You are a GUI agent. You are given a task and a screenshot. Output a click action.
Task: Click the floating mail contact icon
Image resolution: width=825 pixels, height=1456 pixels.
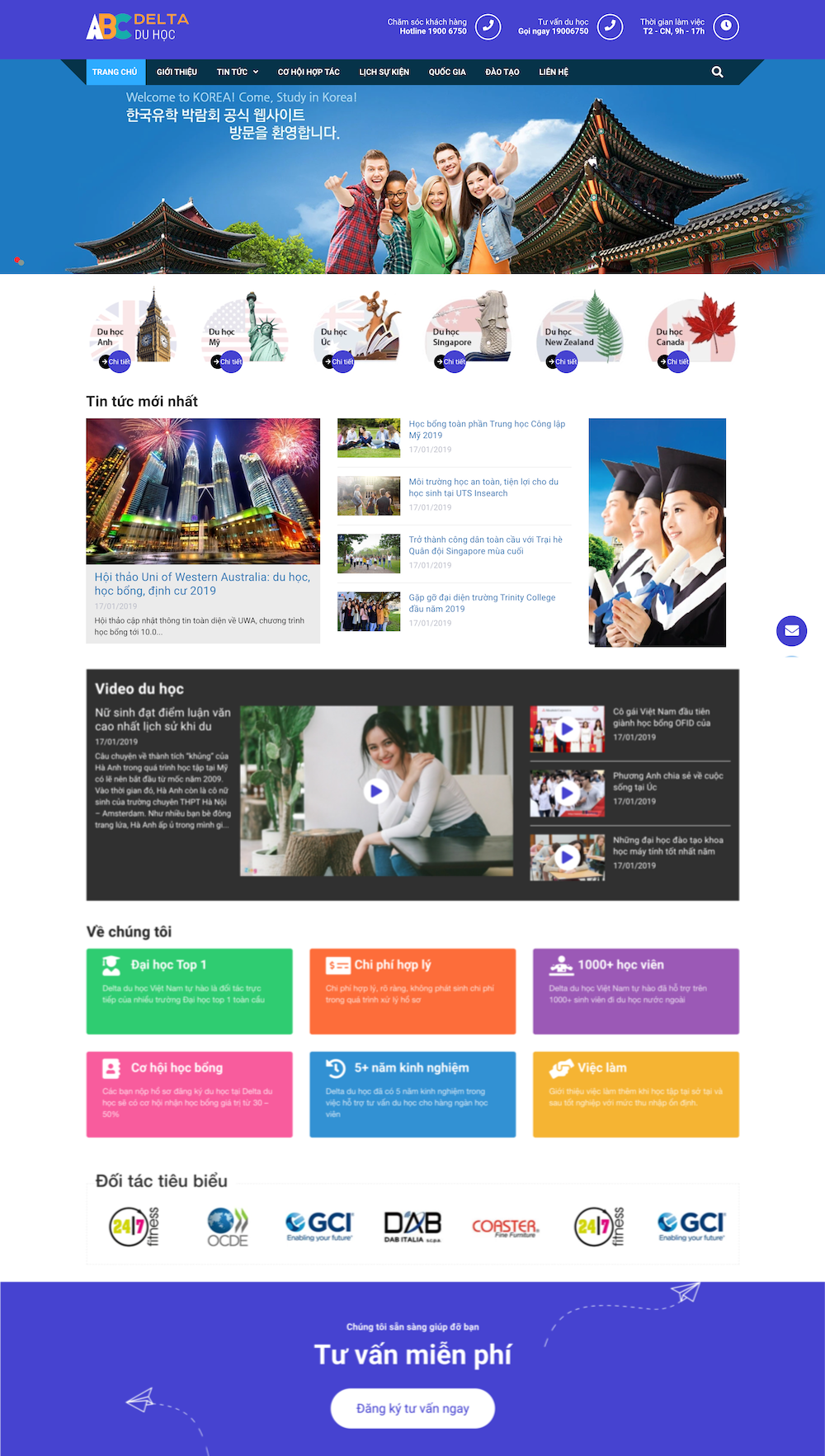792,631
